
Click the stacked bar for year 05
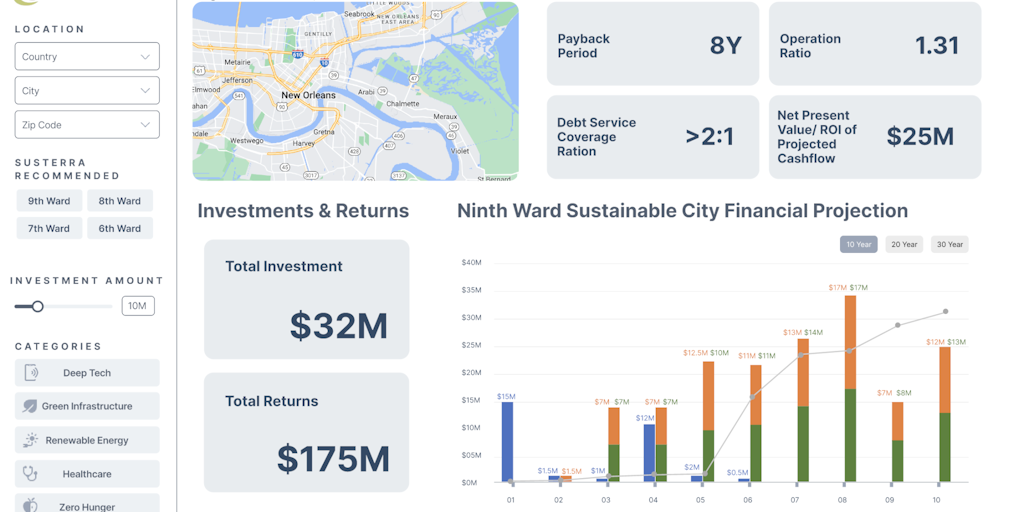click(709, 422)
